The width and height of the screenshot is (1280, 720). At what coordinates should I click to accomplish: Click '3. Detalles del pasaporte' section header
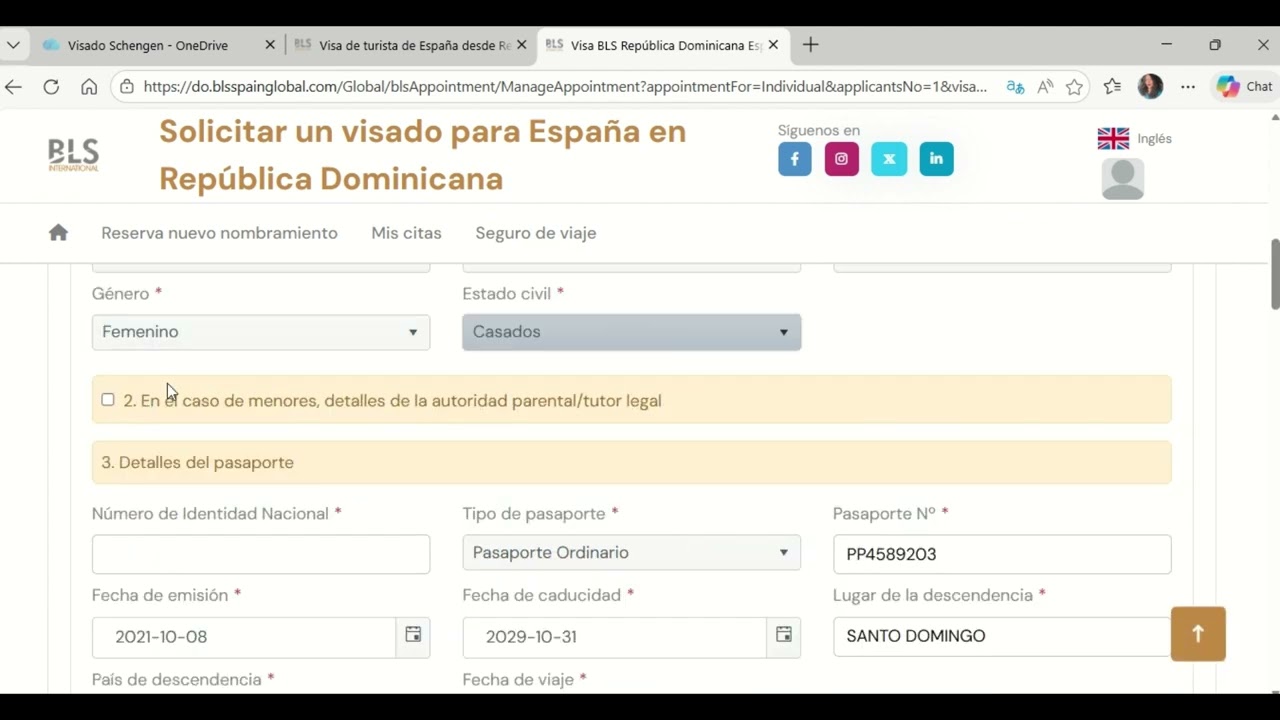click(631, 463)
